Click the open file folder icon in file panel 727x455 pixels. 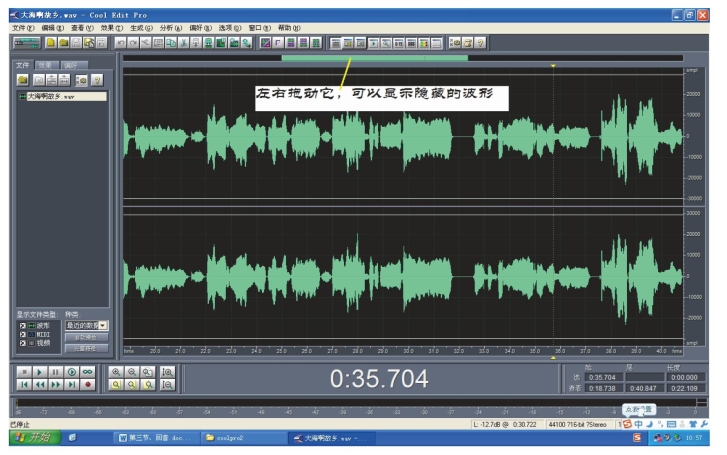point(23,79)
